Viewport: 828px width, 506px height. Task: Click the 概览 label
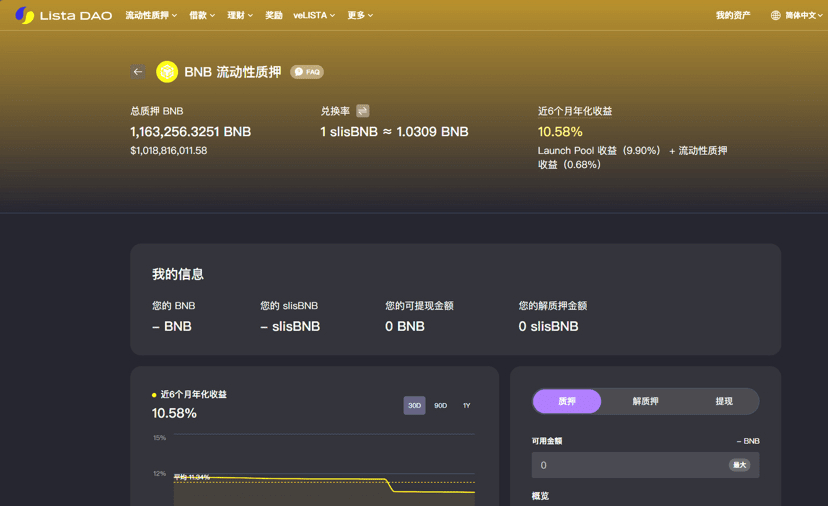click(x=540, y=495)
